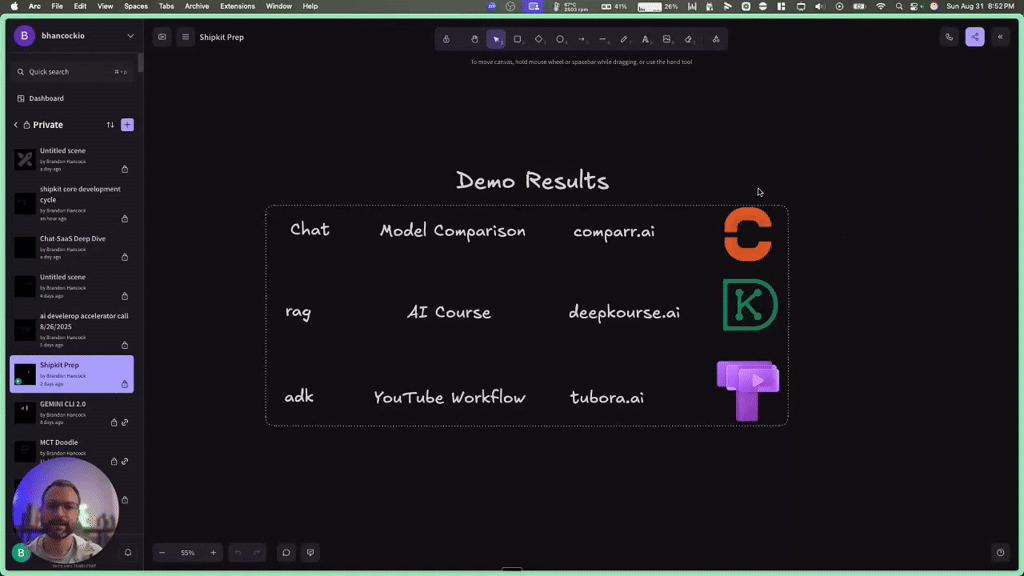The height and width of the screenshot is (576, 1024).
Task: Go back using the Private back chevron
Action: tap(16, 125)
